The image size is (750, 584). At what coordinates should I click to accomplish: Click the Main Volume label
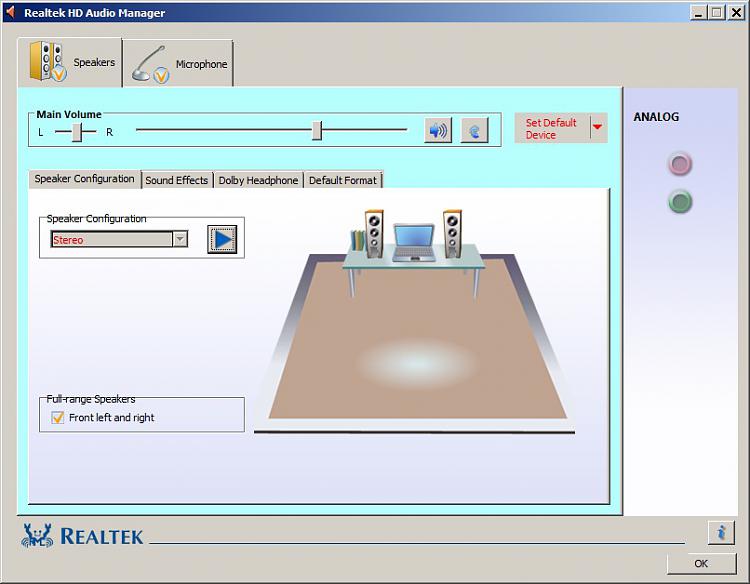pyautogui.click(x=69, y=114)
